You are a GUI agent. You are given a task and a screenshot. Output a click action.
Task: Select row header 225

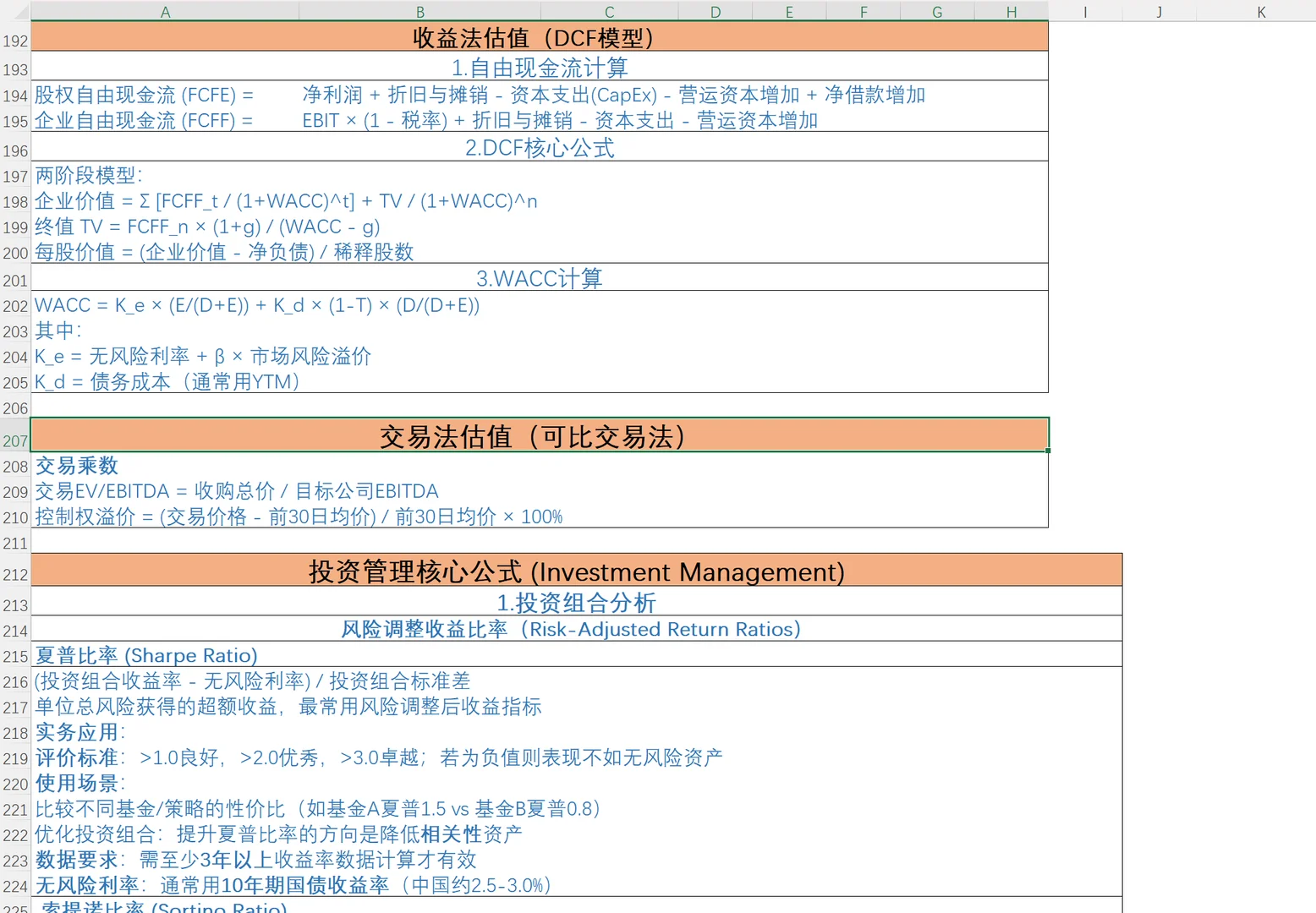coord(14,907)
